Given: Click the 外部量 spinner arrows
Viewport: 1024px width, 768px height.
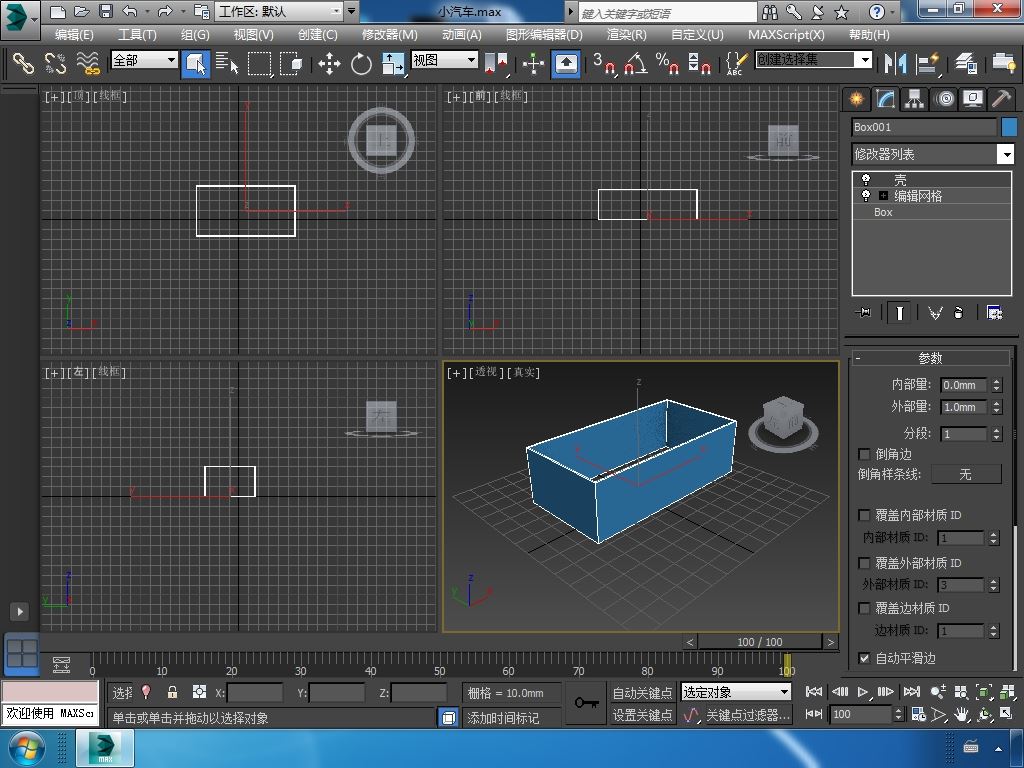Looking at the screenshot, I should pyautogui.click(x=997, y=407).
